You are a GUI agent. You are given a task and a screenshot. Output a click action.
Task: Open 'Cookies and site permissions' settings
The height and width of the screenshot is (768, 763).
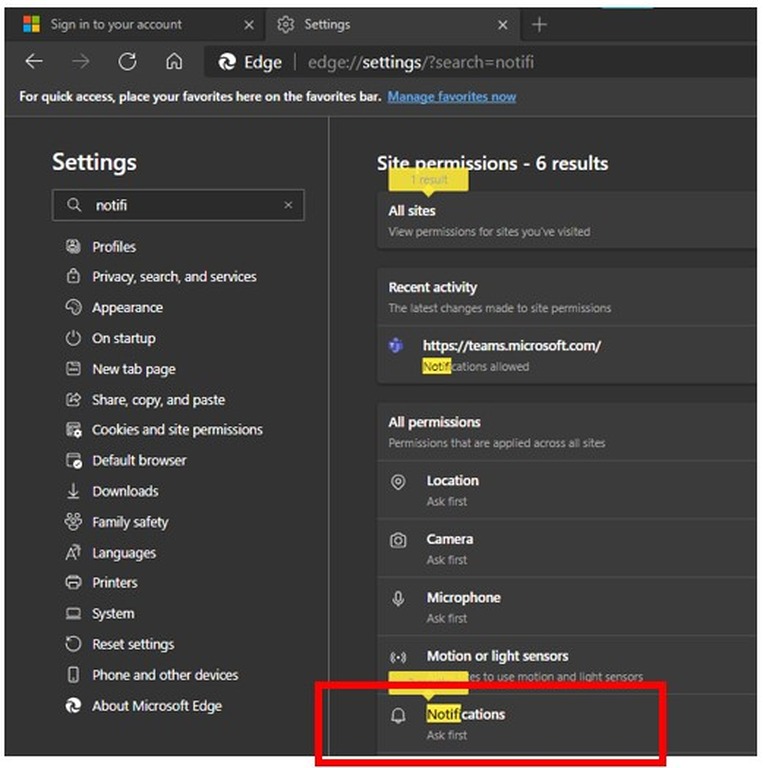(177, 430)
